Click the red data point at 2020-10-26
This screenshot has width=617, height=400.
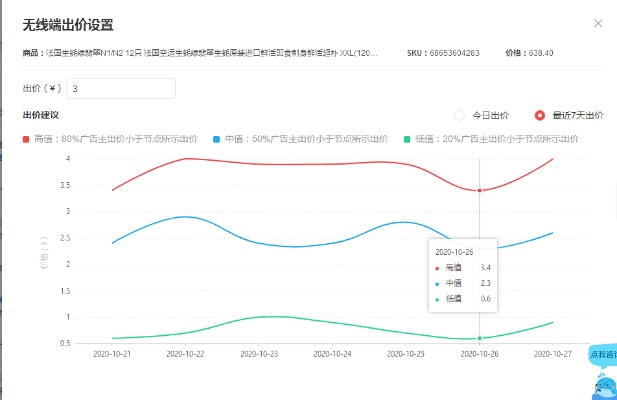click(480, 190)
